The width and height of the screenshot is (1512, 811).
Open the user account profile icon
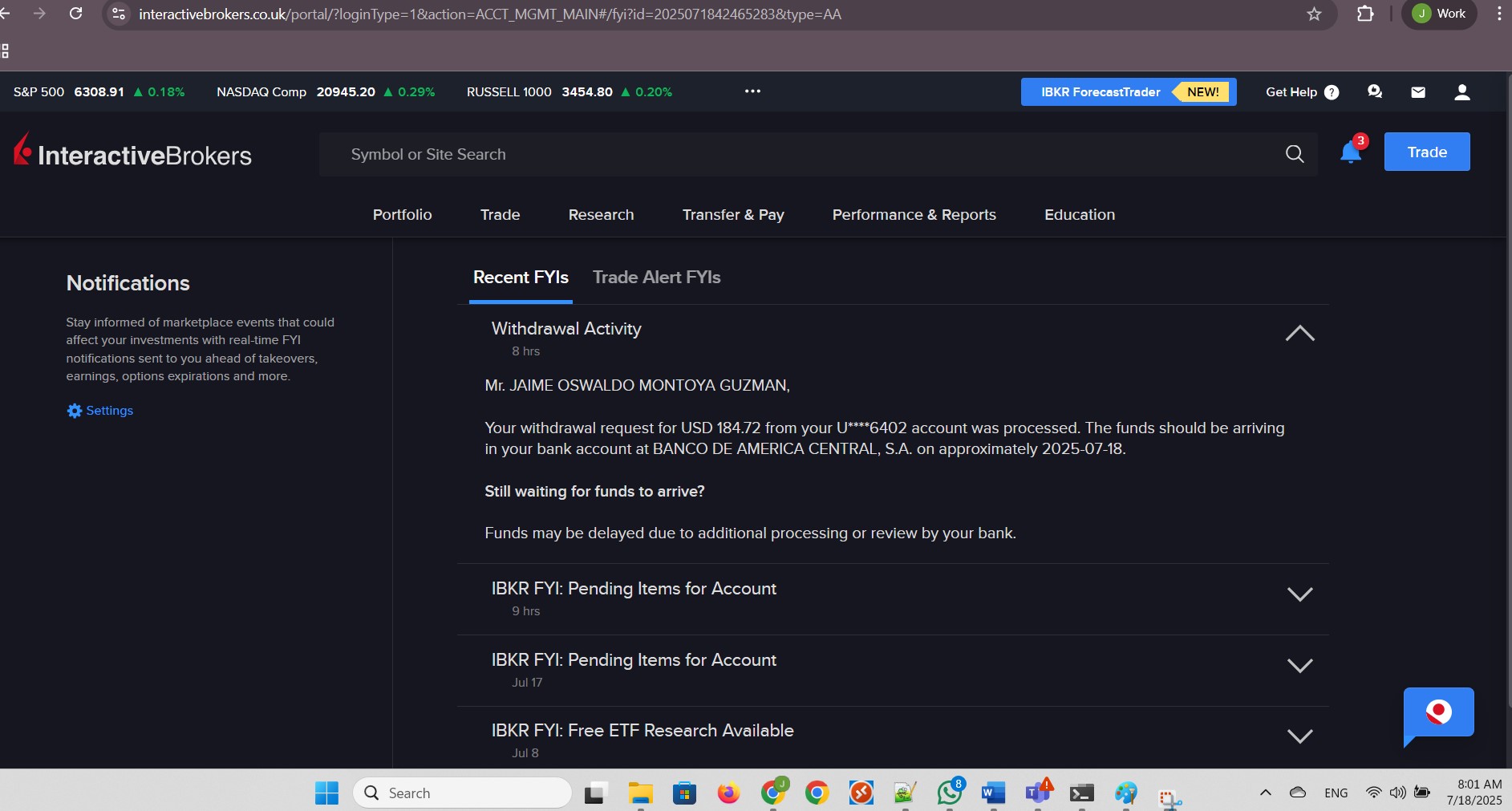[x=1461, y=92]
